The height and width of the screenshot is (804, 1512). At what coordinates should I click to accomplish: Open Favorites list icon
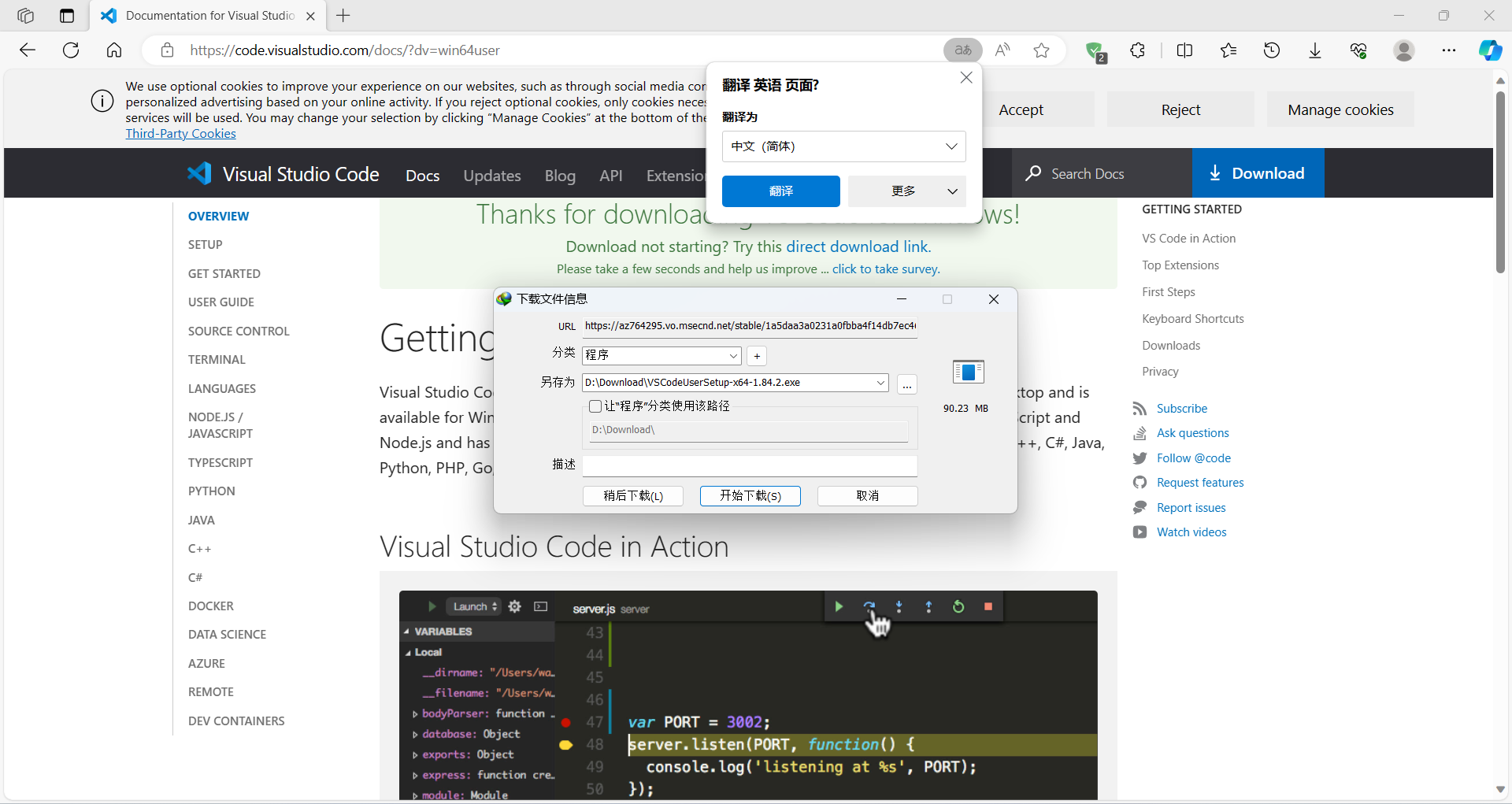[x=1228, y=50]
